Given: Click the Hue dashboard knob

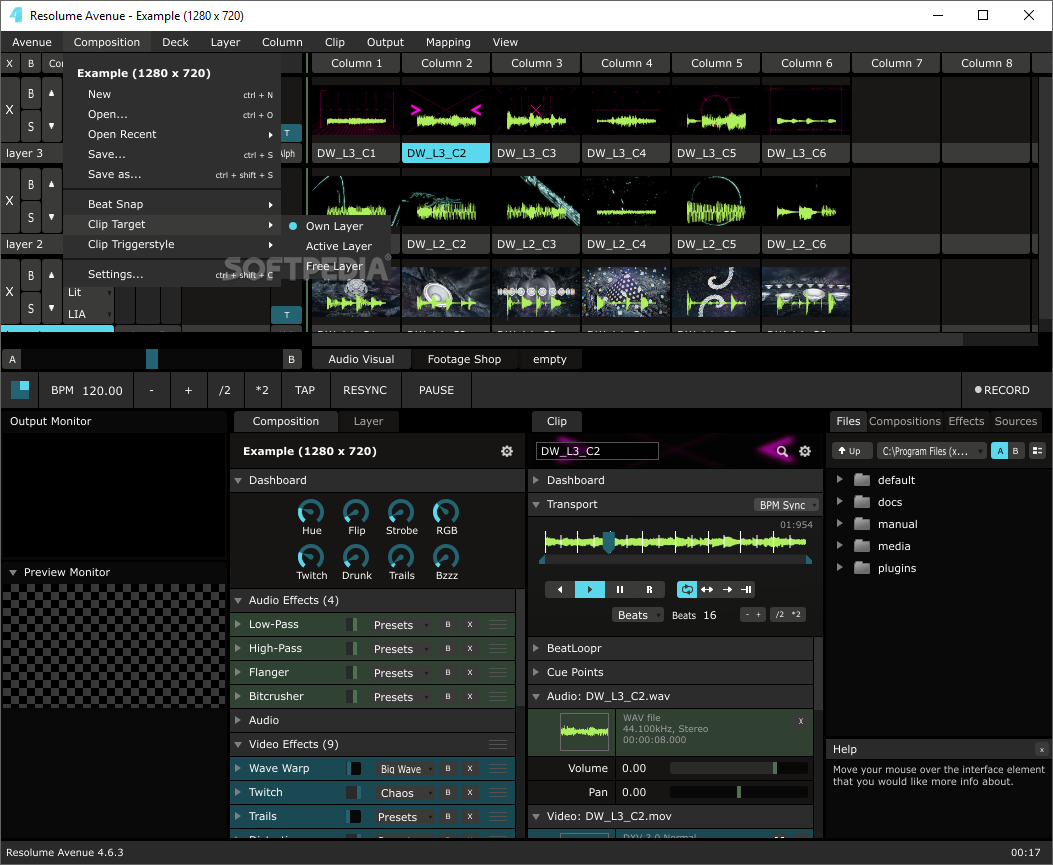Looking at the screenshot, I should 311,512.
